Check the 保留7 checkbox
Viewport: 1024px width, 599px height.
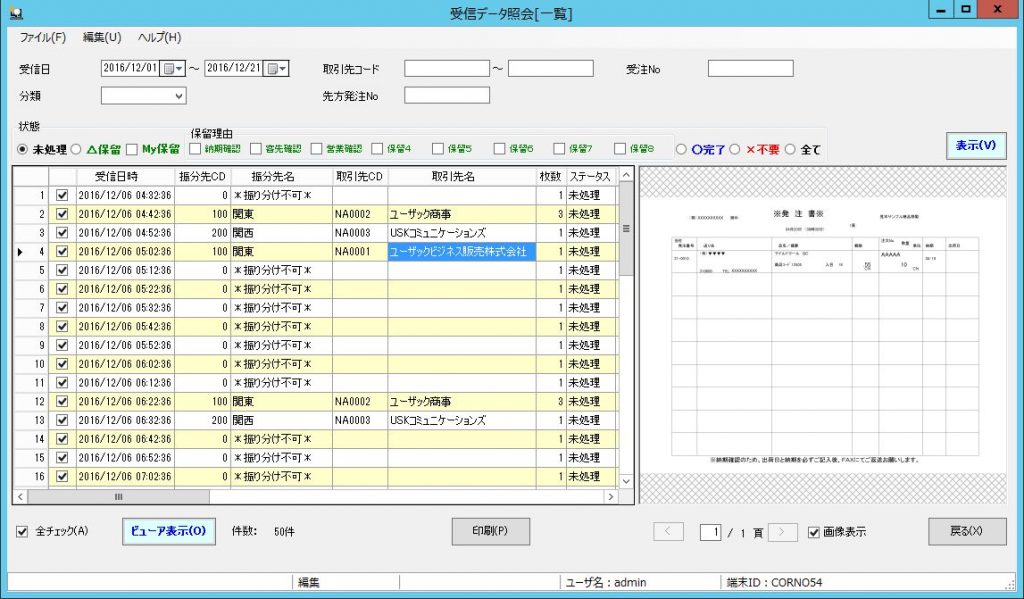559,149
